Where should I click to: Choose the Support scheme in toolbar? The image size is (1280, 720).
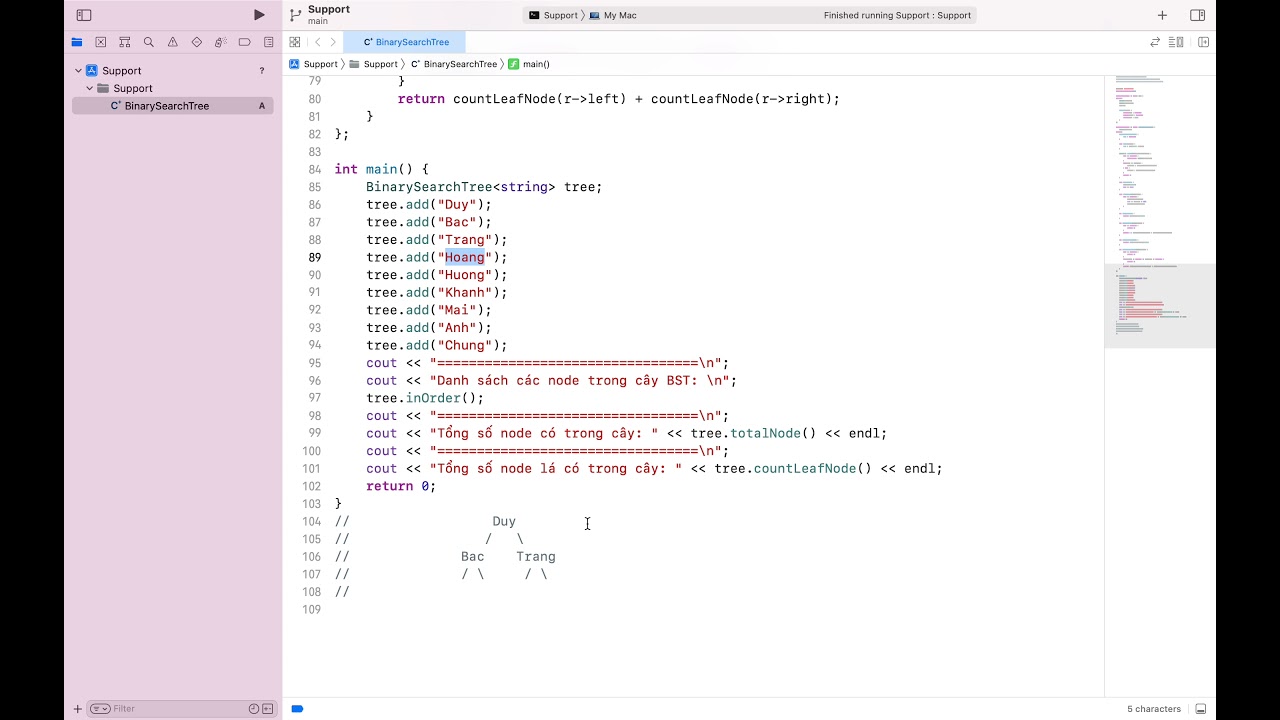point(553,15)
